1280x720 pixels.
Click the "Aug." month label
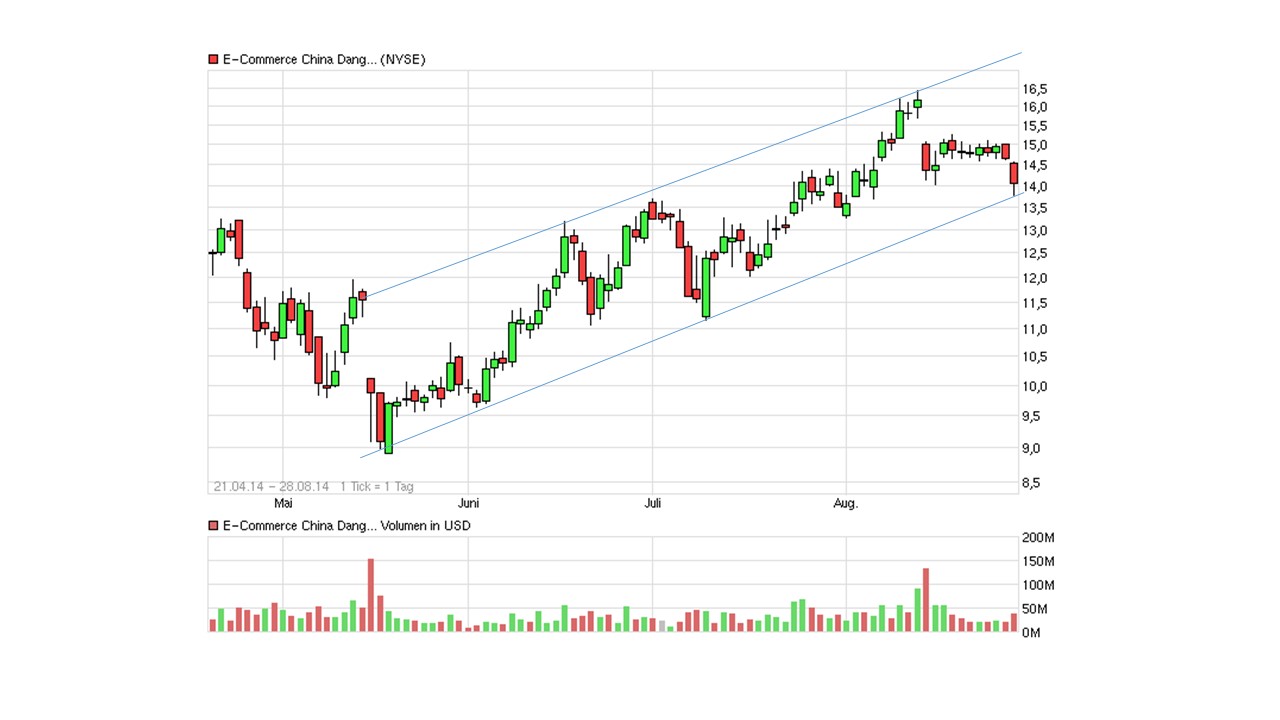[846, 503]
